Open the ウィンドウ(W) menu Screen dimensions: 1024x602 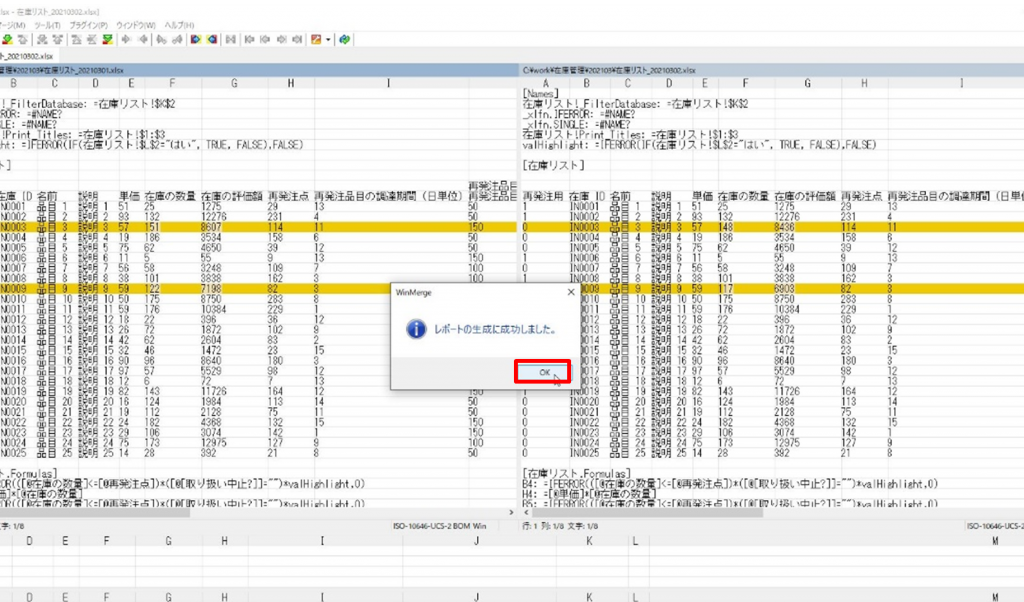tap(135, 24)
